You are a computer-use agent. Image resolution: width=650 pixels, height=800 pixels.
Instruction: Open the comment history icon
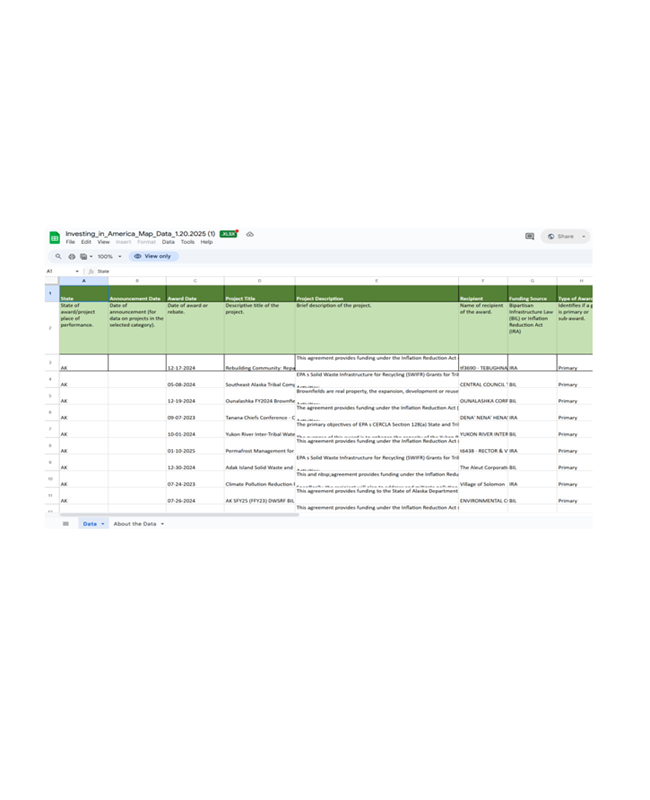coord(529,237)
